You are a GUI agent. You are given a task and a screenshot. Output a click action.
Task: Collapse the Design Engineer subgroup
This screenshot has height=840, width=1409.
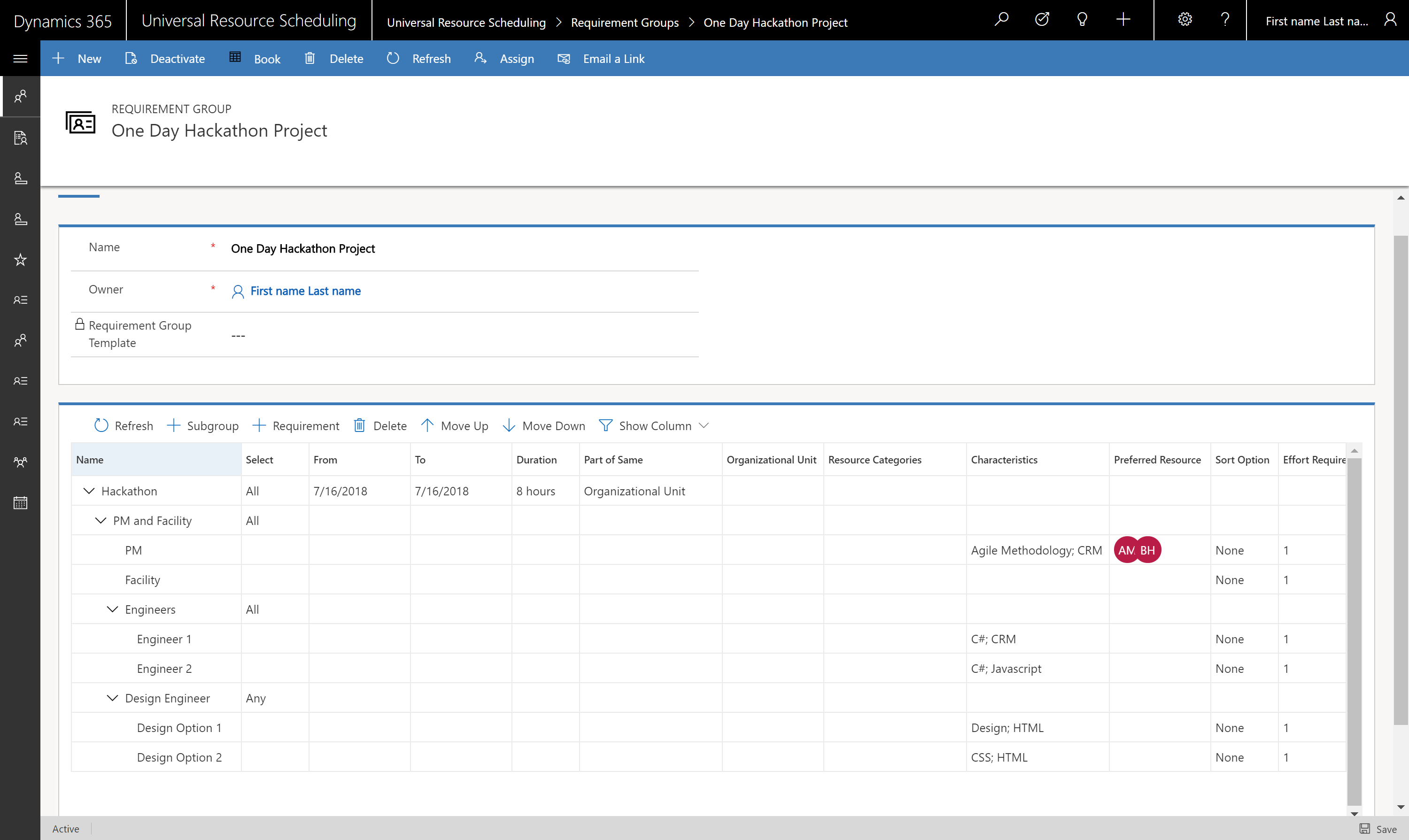coord(113,698)
